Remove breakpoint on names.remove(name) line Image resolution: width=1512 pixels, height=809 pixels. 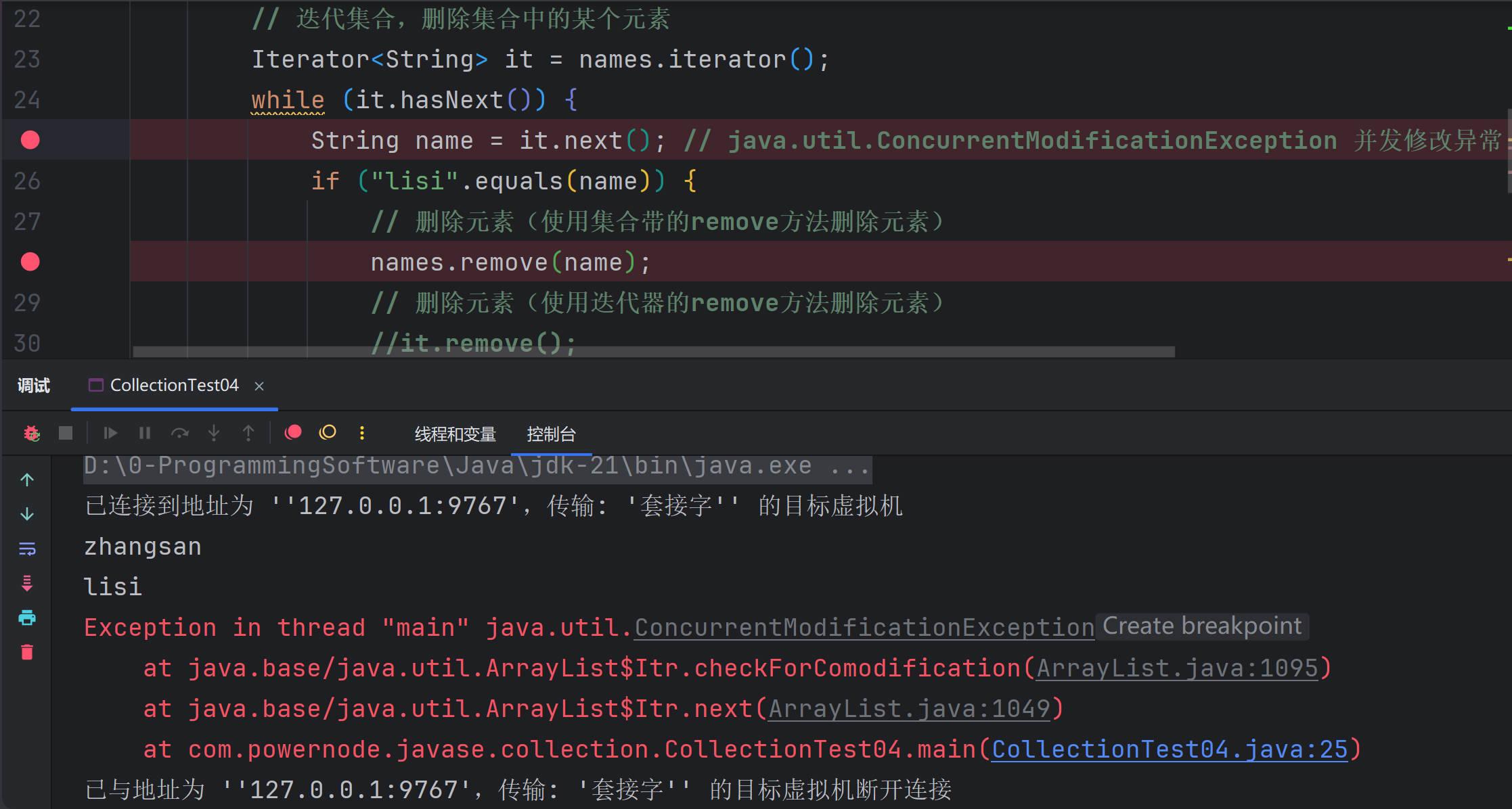coord(30,262)
